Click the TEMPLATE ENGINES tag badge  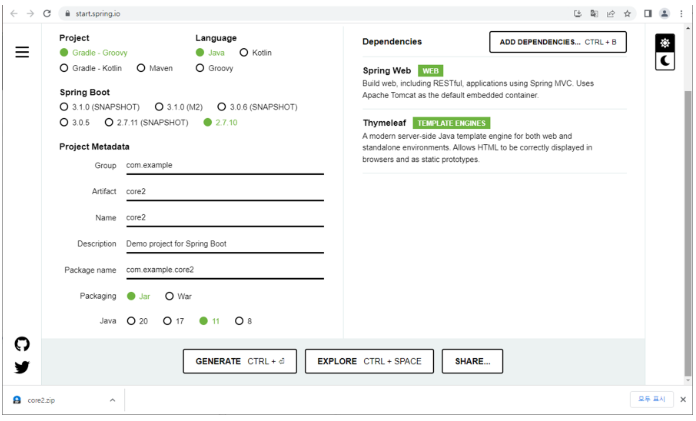tap(451, 123)
